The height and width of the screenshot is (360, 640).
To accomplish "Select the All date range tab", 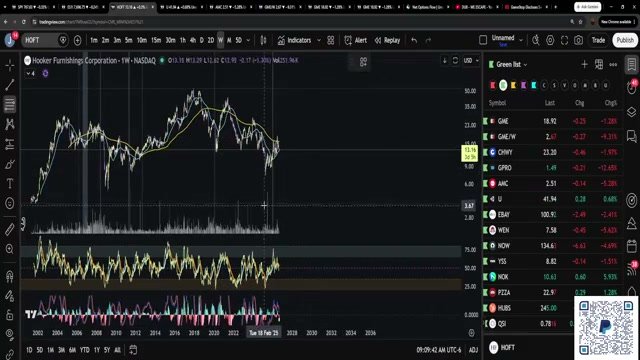I will pos(118,350).
